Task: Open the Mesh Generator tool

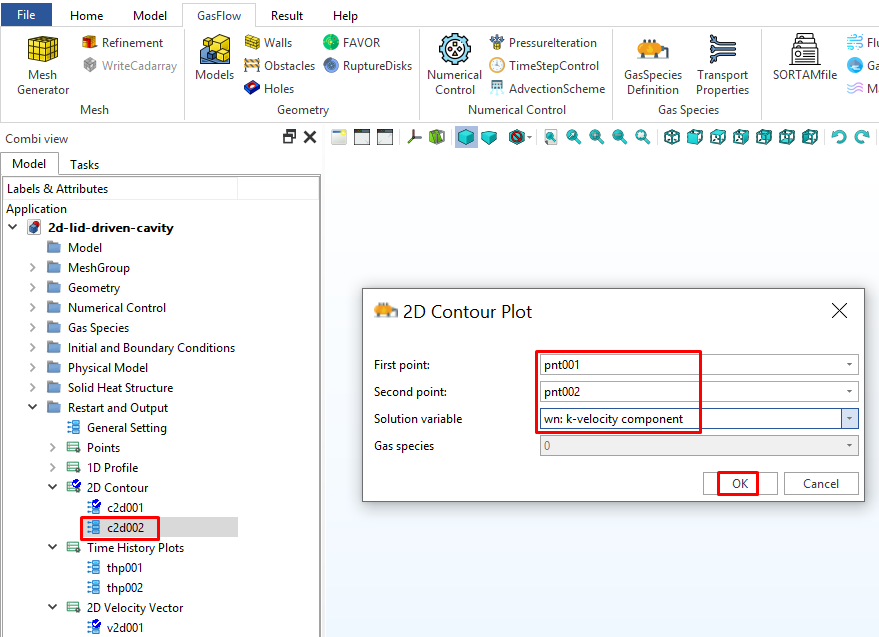Action: (42, 64)
